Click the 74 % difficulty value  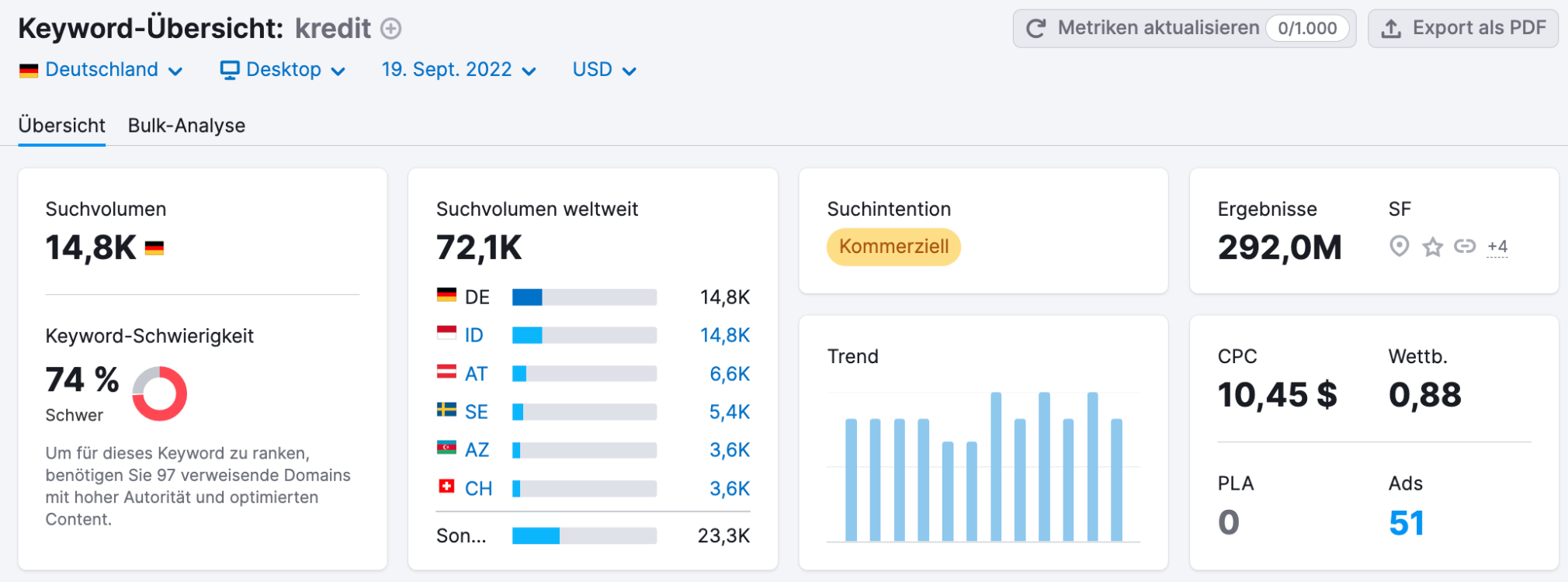(x=82, y=380)
